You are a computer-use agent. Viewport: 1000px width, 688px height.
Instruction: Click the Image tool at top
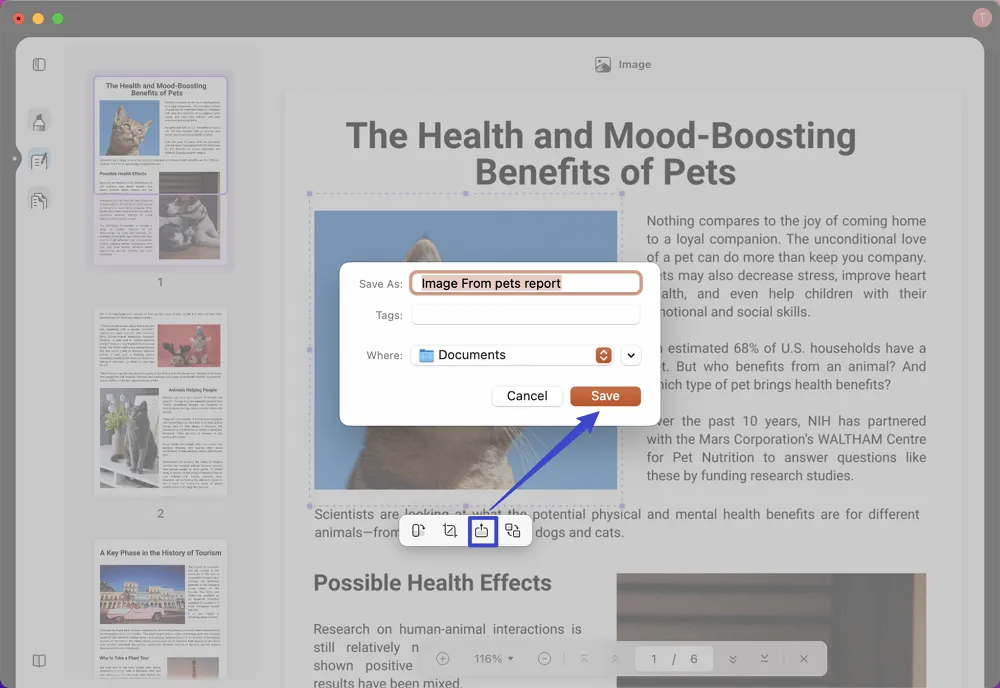click(x=622, y=64)
